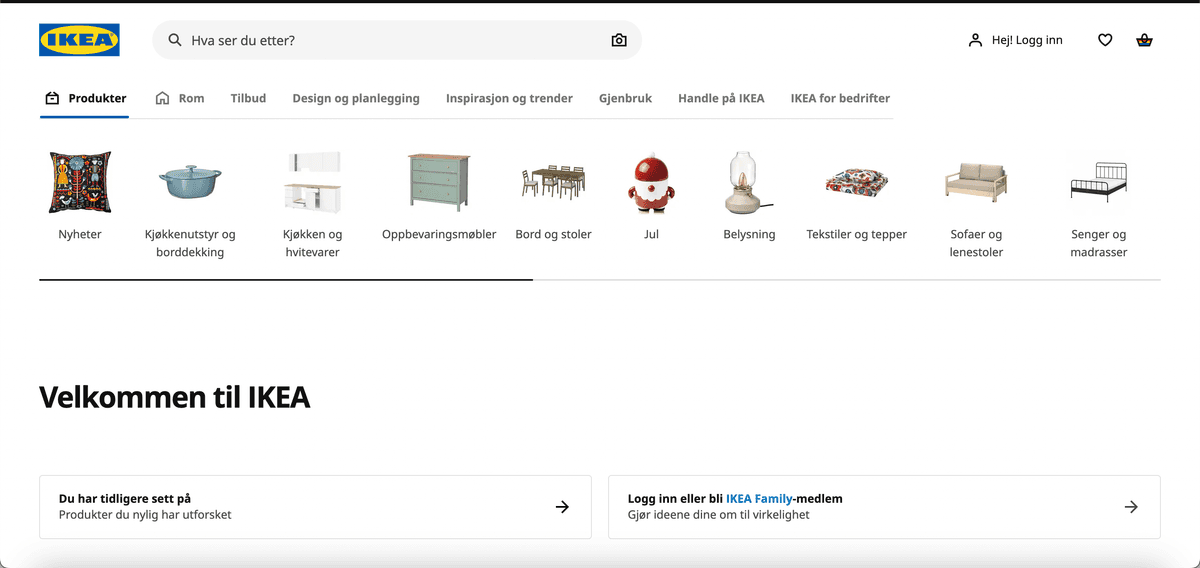Click 'Gjør ideene dine om til virkelighet' text
Viewport: 1200px width, 568px height.
pos(718,515)
